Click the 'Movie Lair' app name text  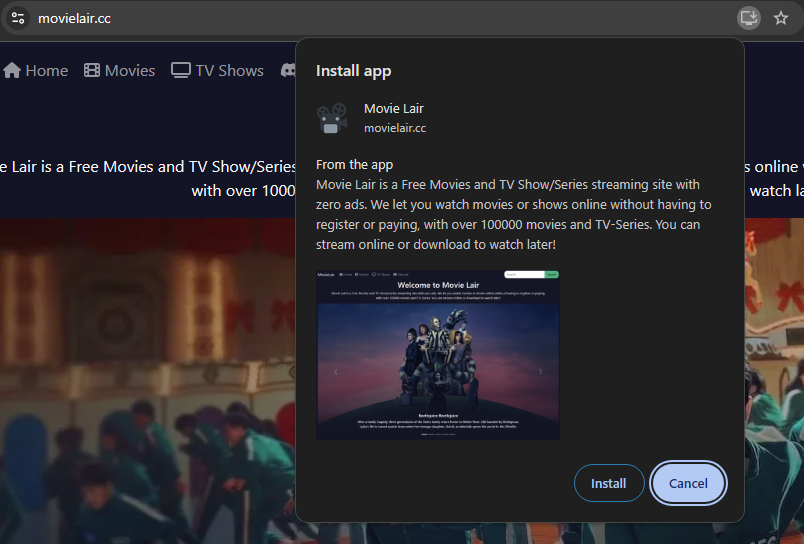click(x=394, y=109)
